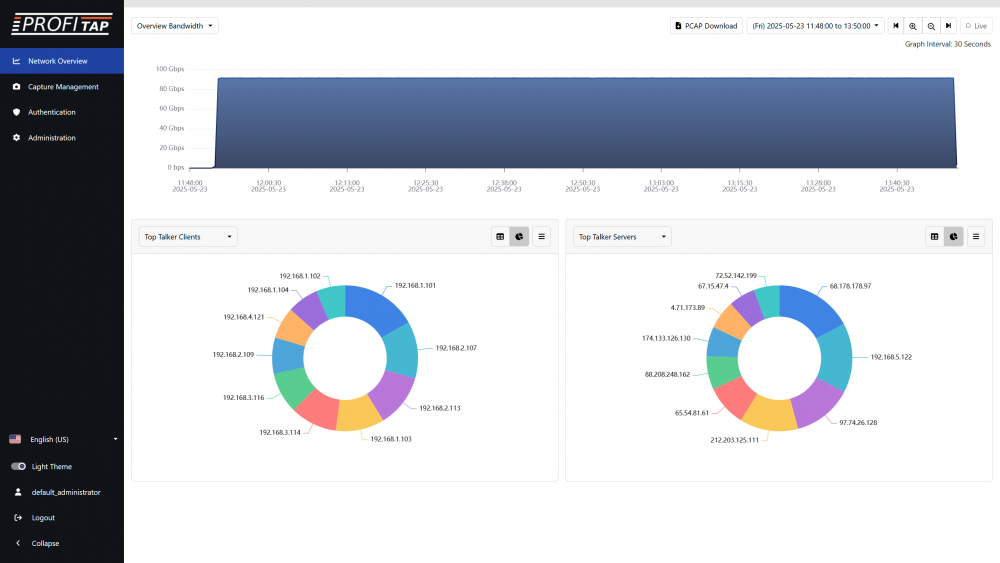Screen dimensions: 1000x563
Task: Switch Top Talker Clients to table view
Action: click(500, 237)
